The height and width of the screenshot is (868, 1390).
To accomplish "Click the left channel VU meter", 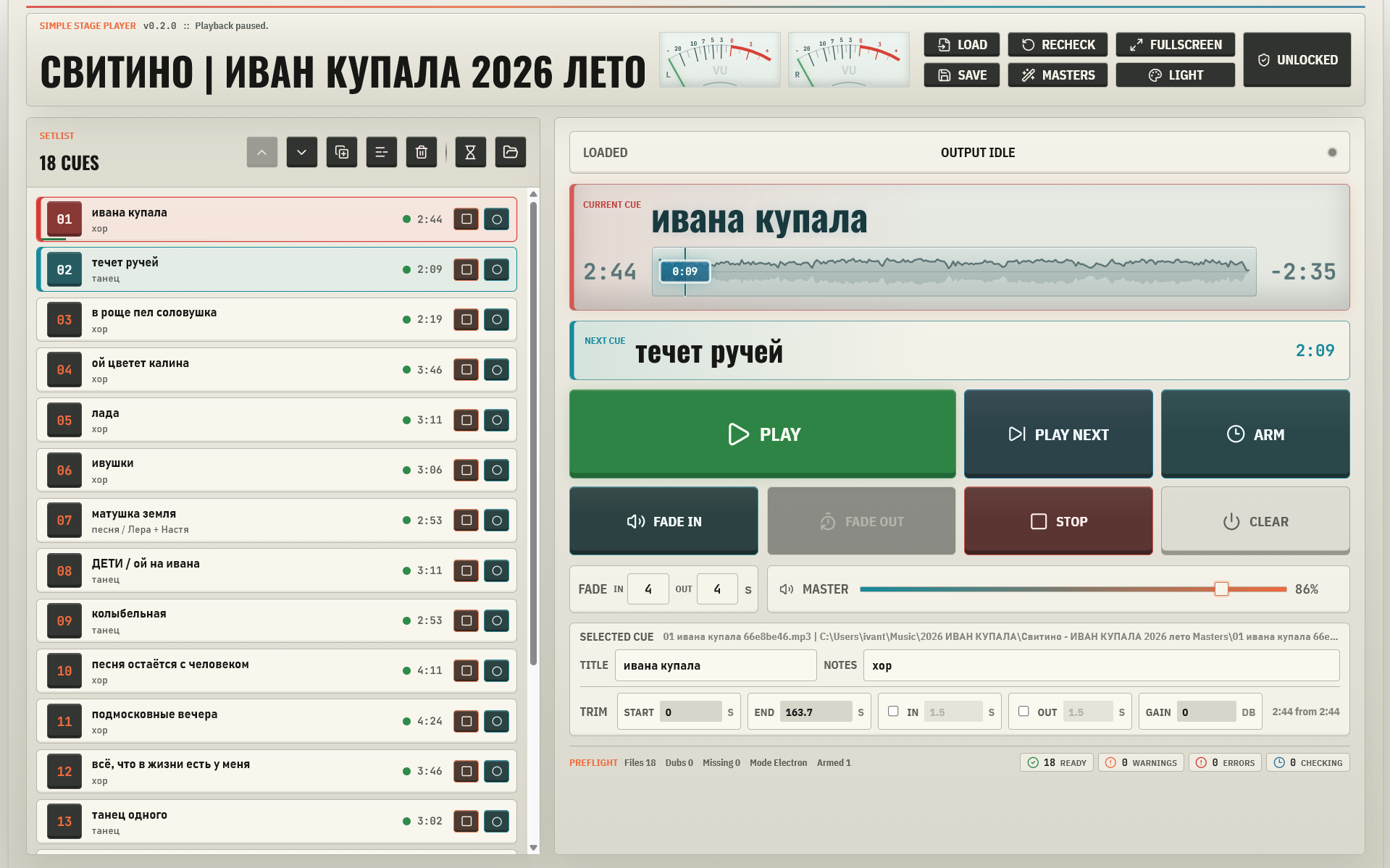I will point(719,59).
